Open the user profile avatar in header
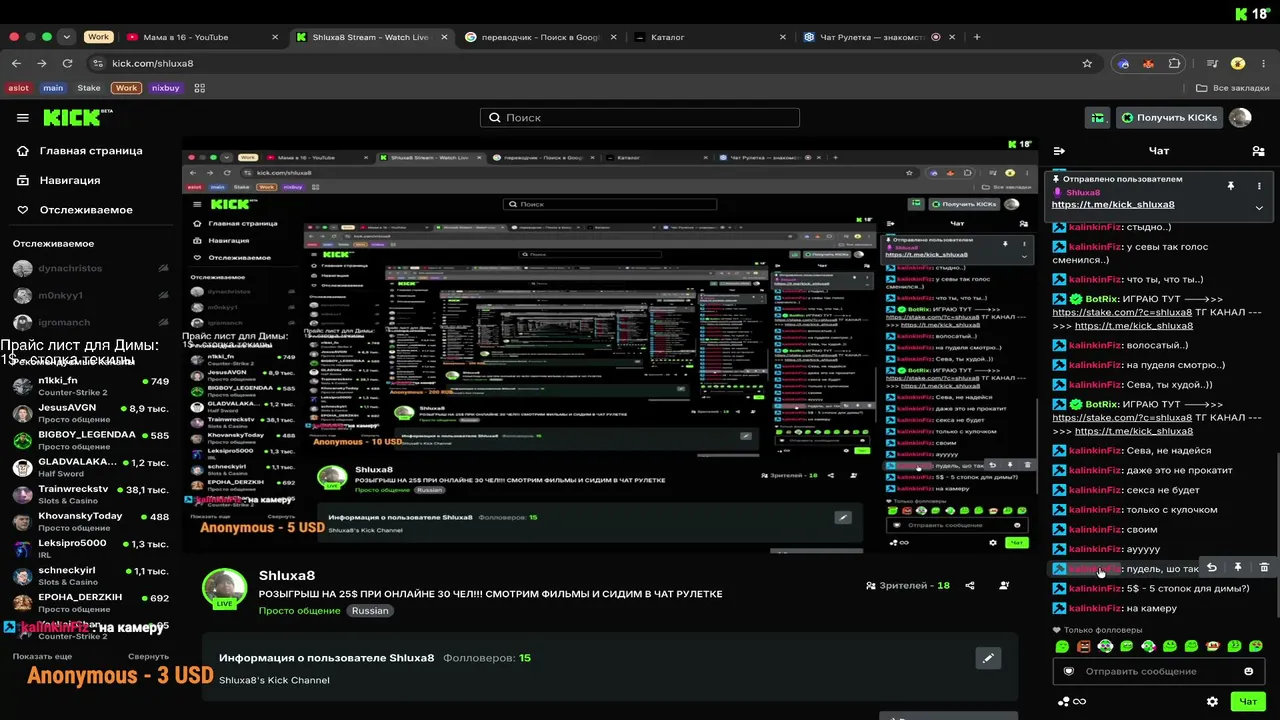Image resolution: width=1280 pixels, height=720 pixels. coord(1240,118)
